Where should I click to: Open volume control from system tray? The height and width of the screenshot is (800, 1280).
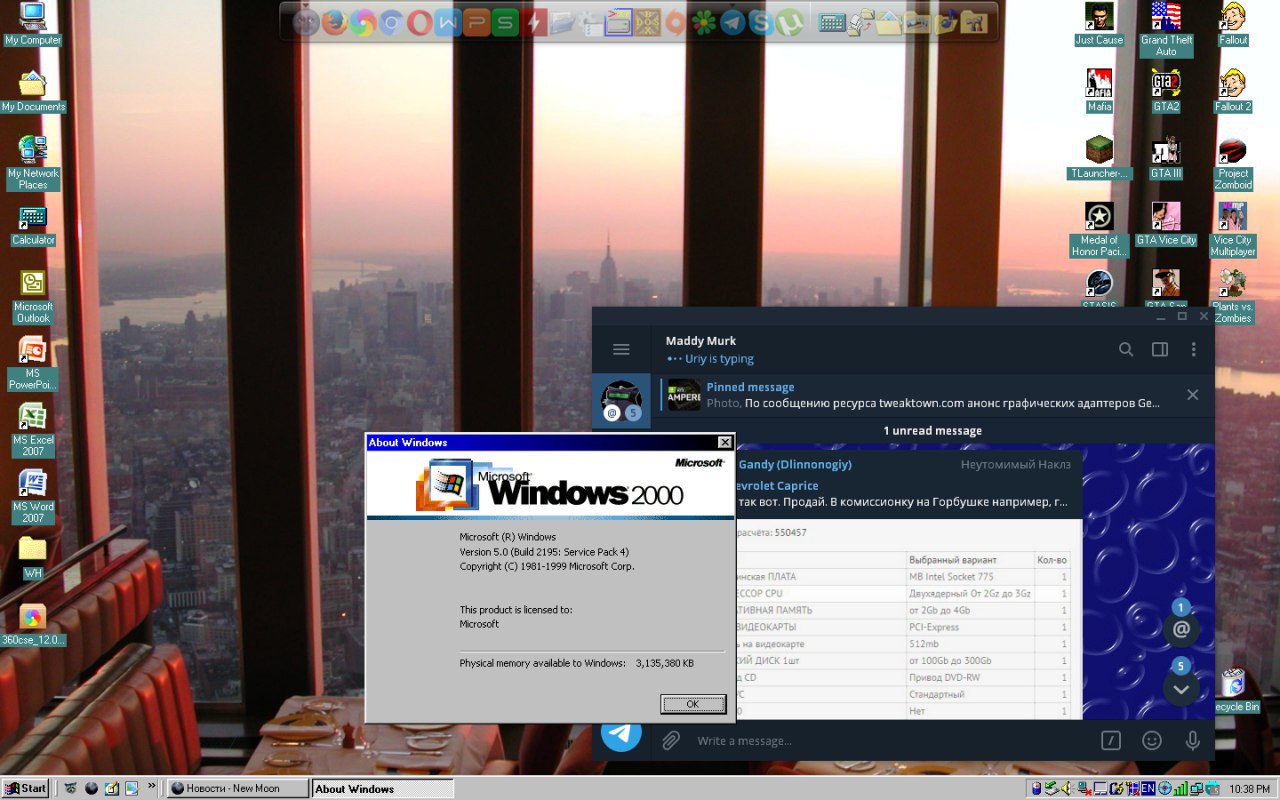pos(1066,788)
